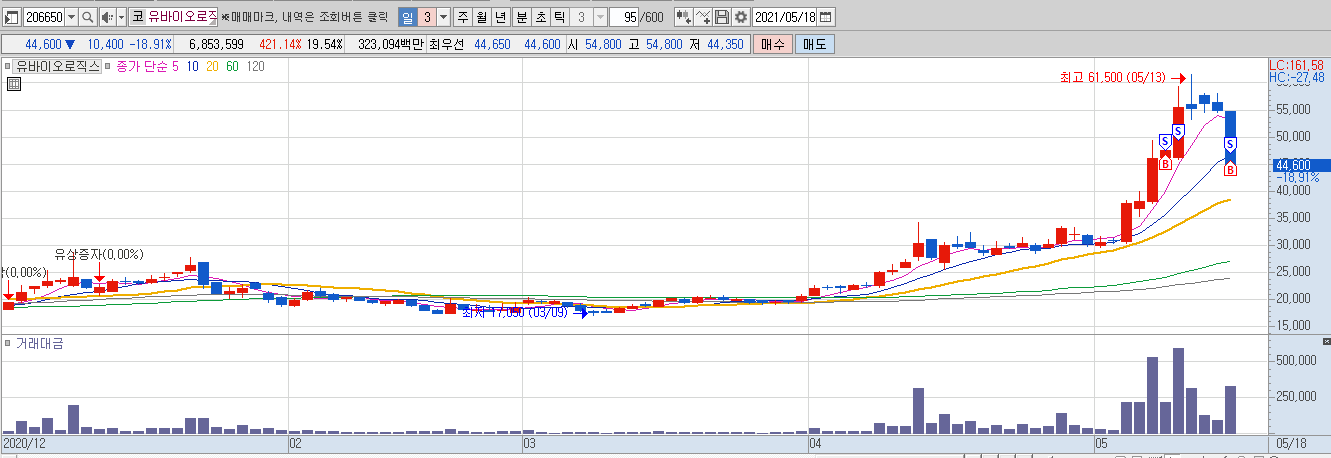The image size is (1331, 458).
Task: Click the volume ratio 421.14%
Action: (x=280, y=45)
